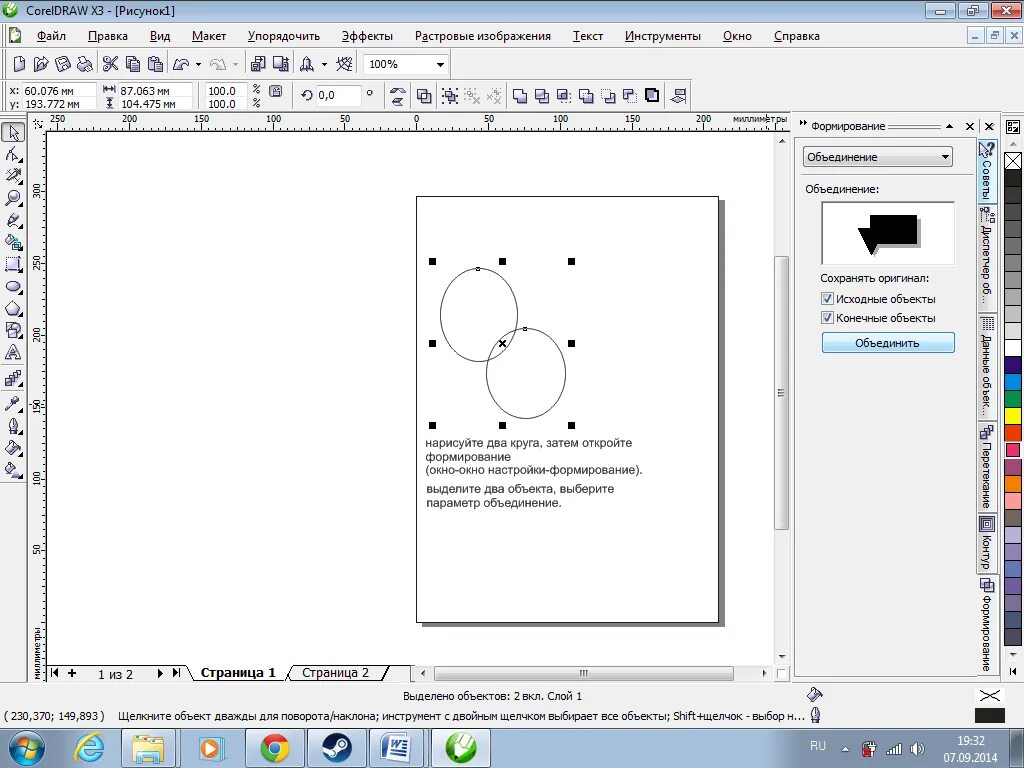Open the 100% zoom level dropdown
The image size is (1024, 768).
440,64
